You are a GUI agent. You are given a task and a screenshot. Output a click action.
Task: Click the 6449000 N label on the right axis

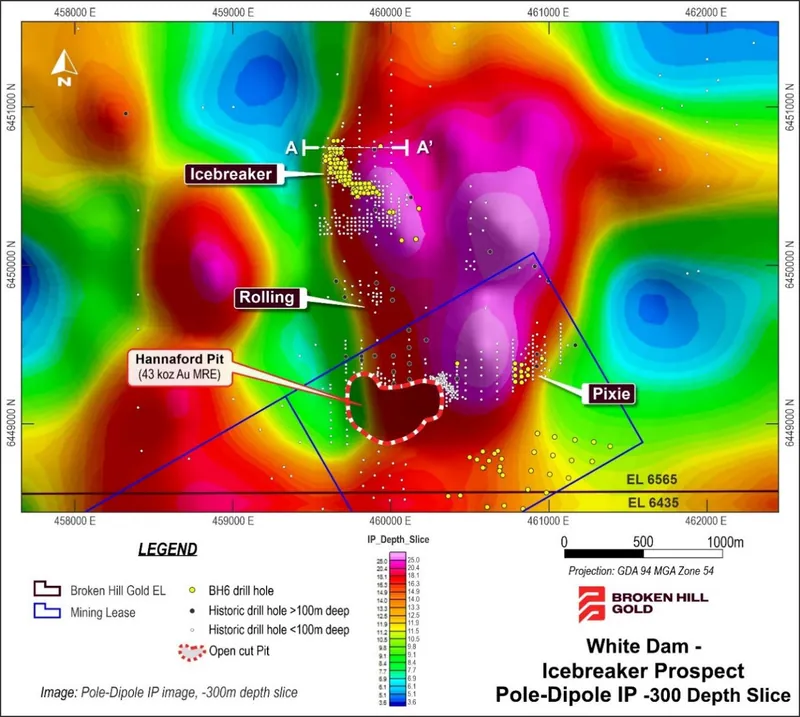(x=789, y=424)
